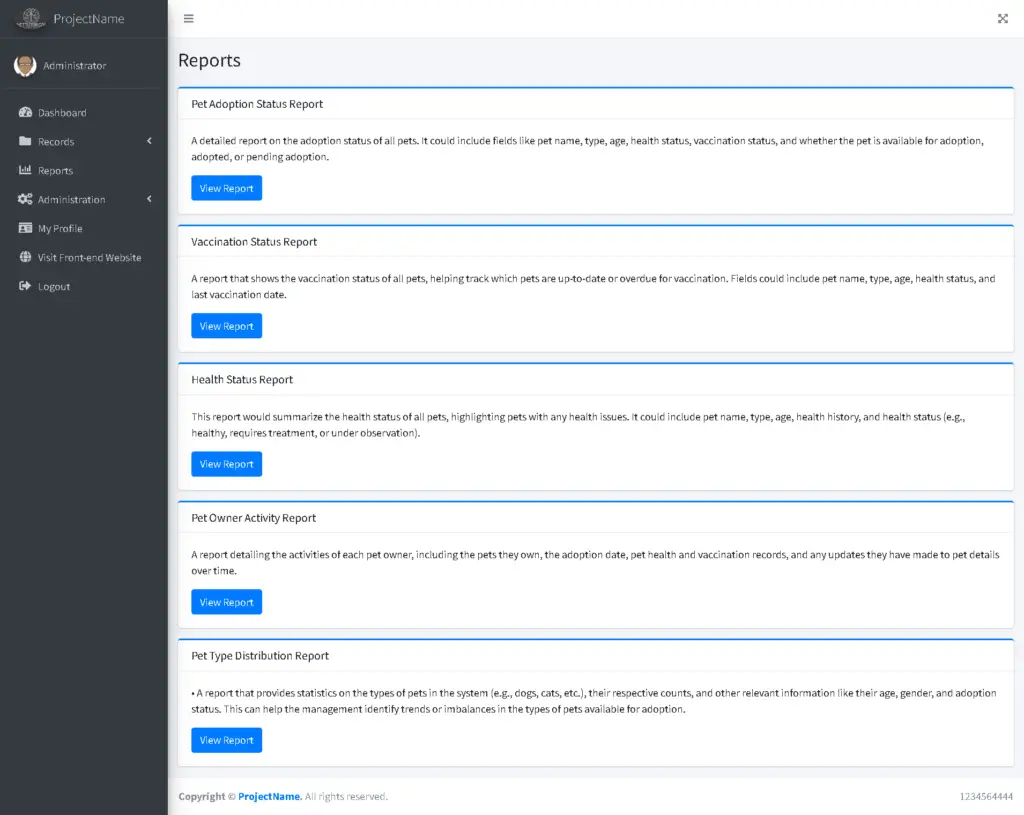Image resolution: width=1024 pixels, height=815 pixels.
Task: Open the My Profile menu item
Action: coord(60,229)
